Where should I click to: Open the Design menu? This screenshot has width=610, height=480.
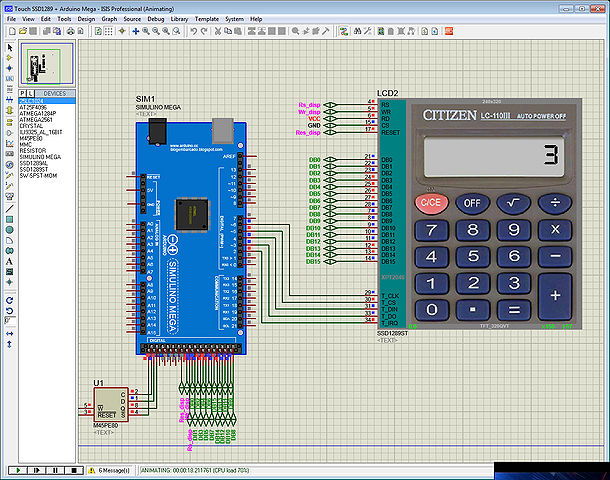86,19
